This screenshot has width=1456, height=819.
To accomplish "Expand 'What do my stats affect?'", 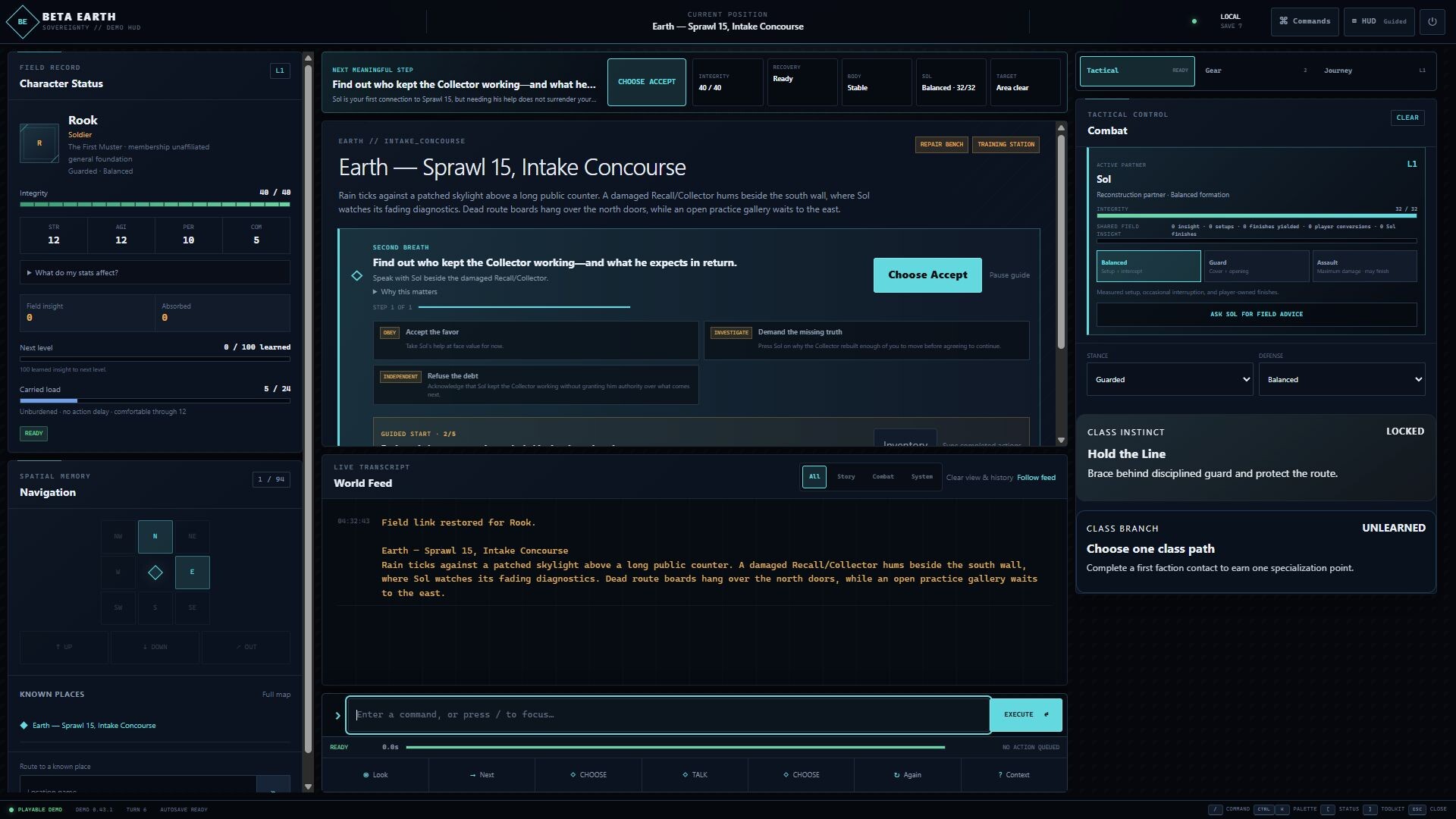I will click(x=155, y=272).
